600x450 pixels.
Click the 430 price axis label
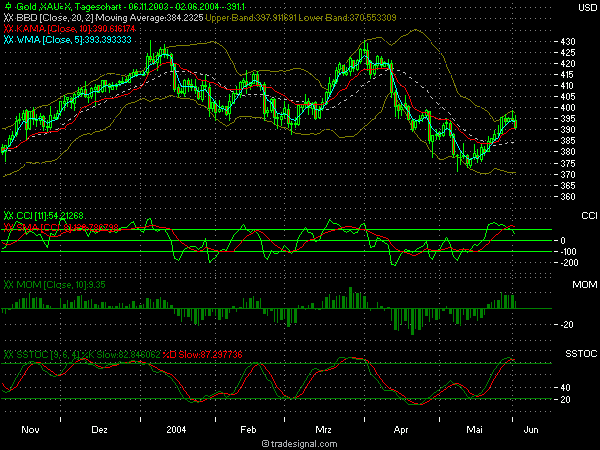point(568,41)
